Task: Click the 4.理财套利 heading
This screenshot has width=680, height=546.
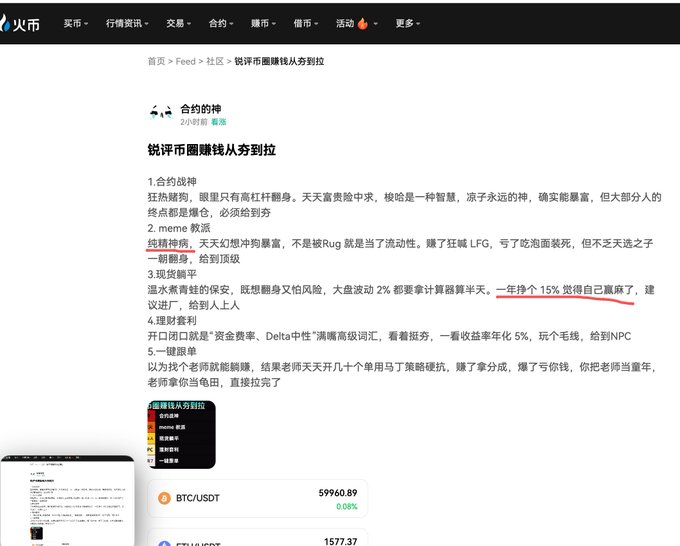Action: pyautogui.click(x=172, y=320)
